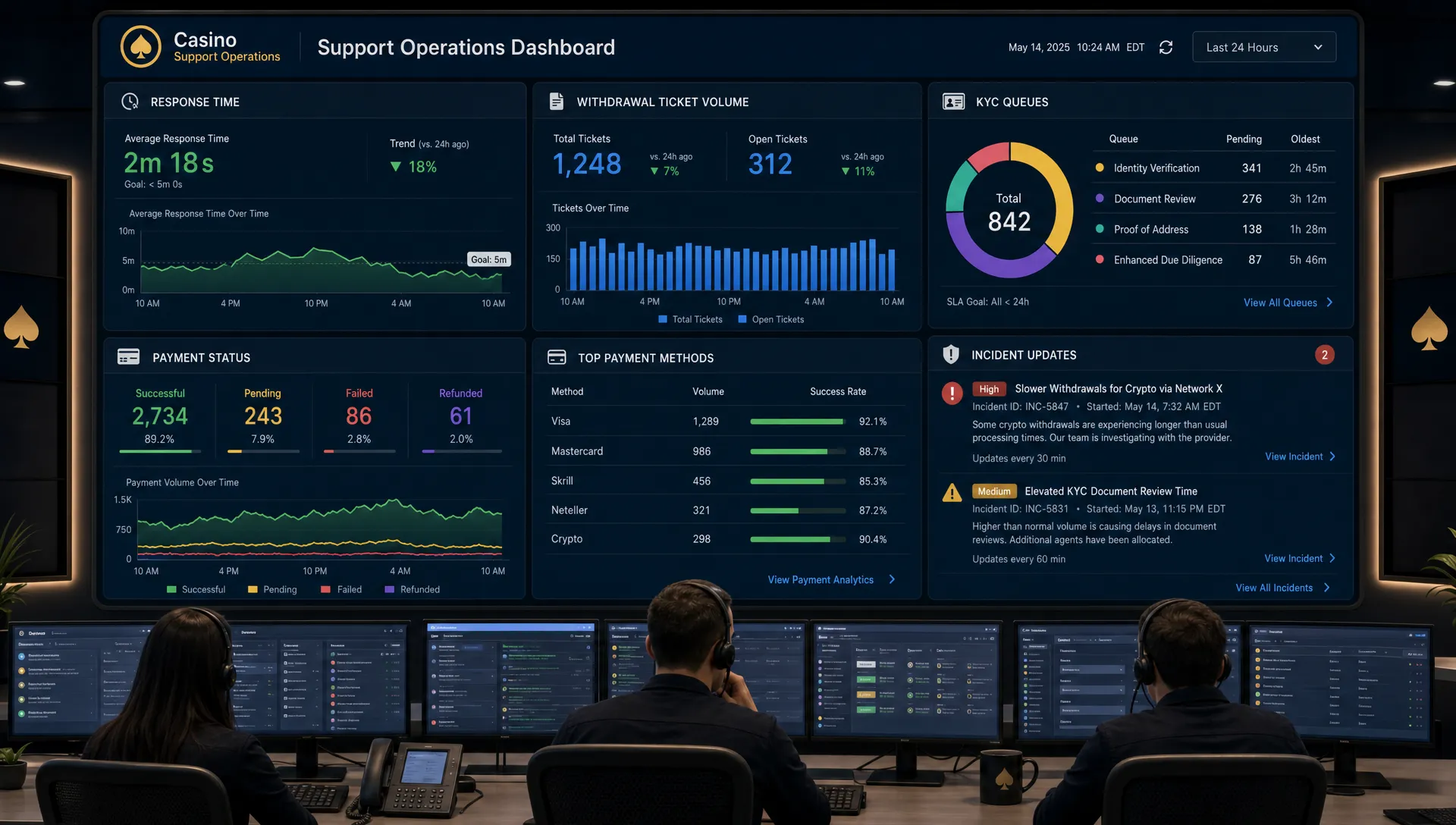Click the Document Review purple dot
The height and width of the screenshot is (825, 1456).
click(x=1100, y=198)
